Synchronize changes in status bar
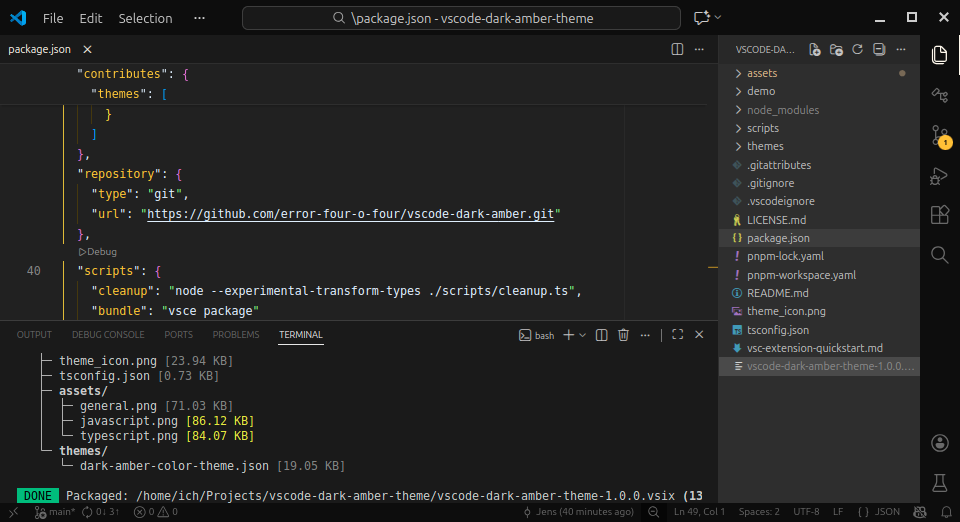The image size is (960, 522). click(100, 512)
